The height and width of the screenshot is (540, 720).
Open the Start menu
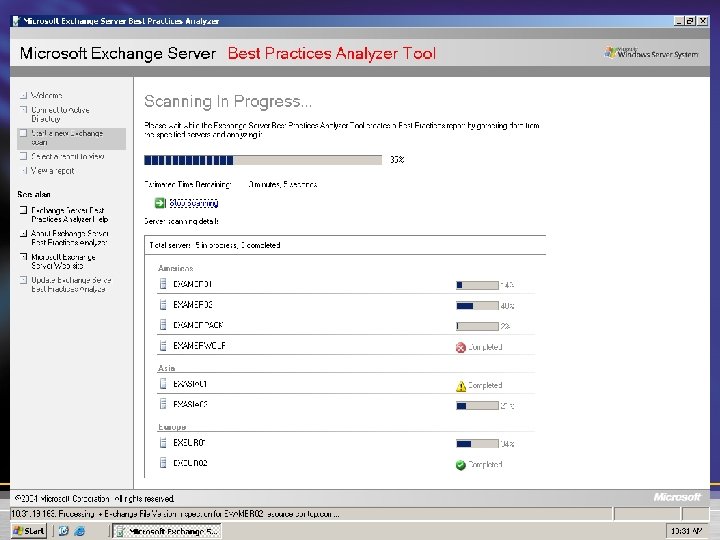[29, 531]
